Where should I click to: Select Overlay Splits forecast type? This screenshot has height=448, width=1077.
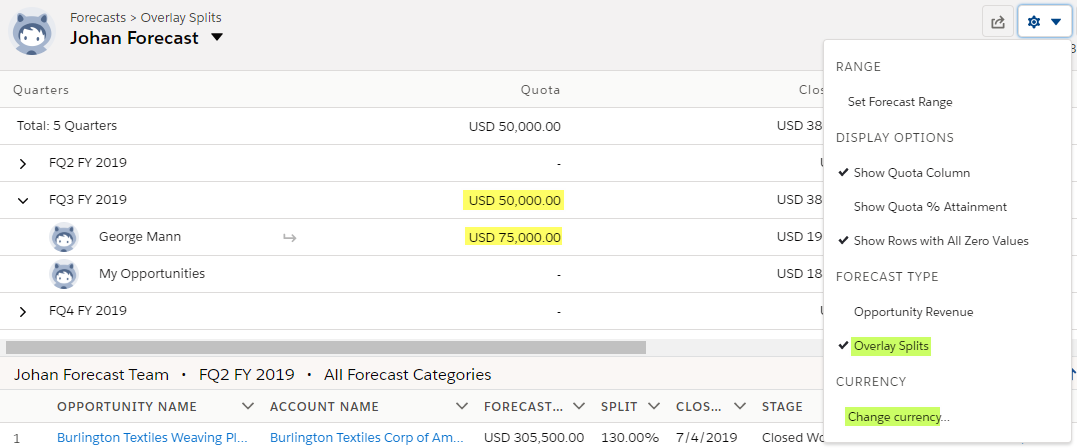(x=891, y=346)
